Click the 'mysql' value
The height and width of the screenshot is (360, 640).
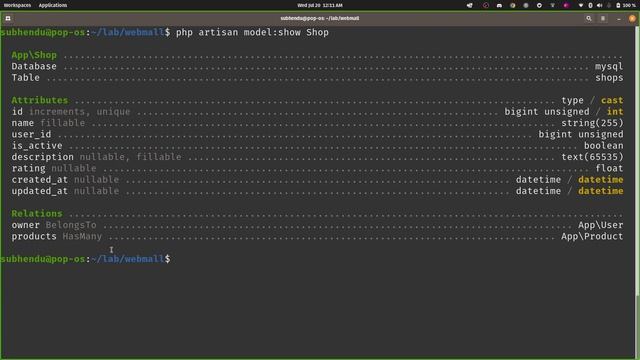609,67
